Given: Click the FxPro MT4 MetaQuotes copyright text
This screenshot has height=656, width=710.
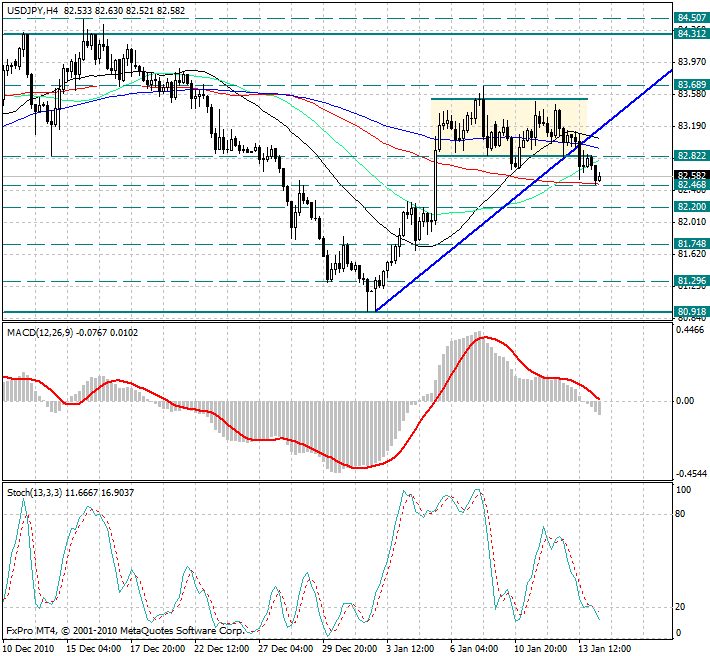Looking at the screenshot, I should pos(125,631).
